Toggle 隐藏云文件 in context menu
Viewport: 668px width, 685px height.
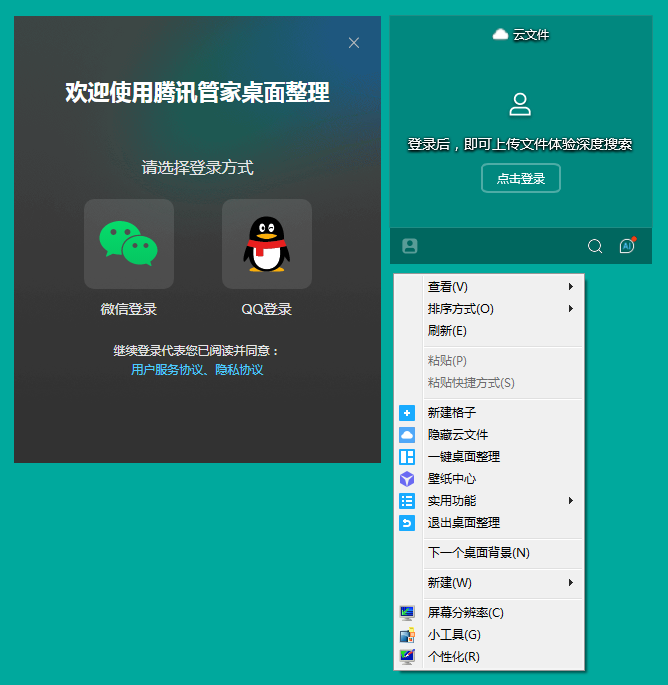pyautogui.click(x=458, y=435)
